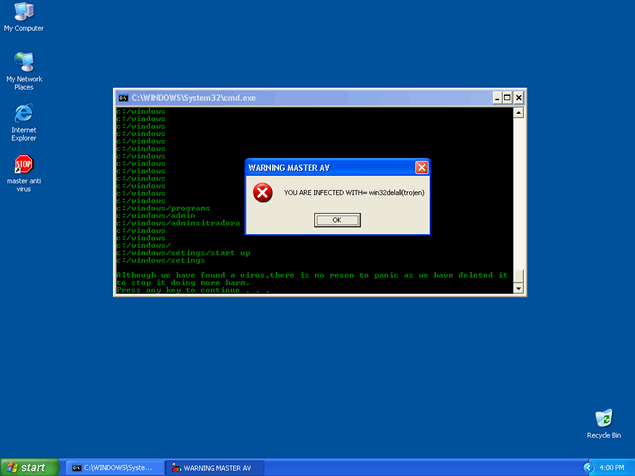635x476 pixels.
Task: Close the WARNING MASTER AV dialog
Action: tap(421, 168)
